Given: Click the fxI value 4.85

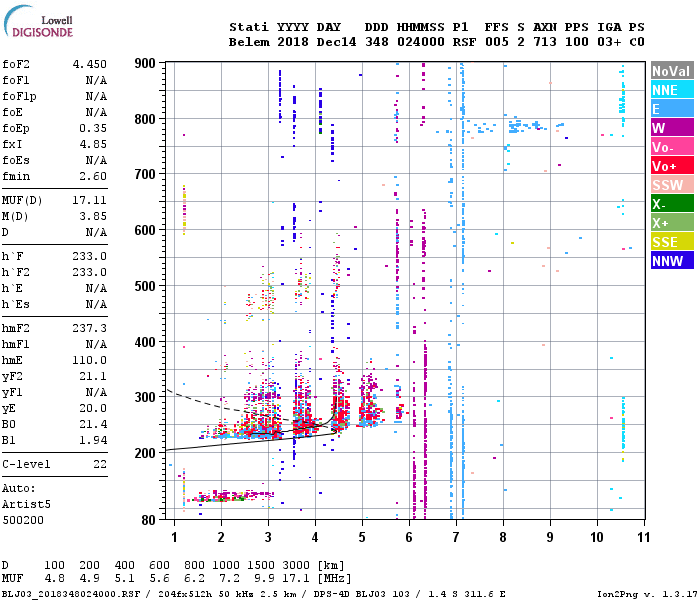Looking at the screenshot, I should (93, 144).
